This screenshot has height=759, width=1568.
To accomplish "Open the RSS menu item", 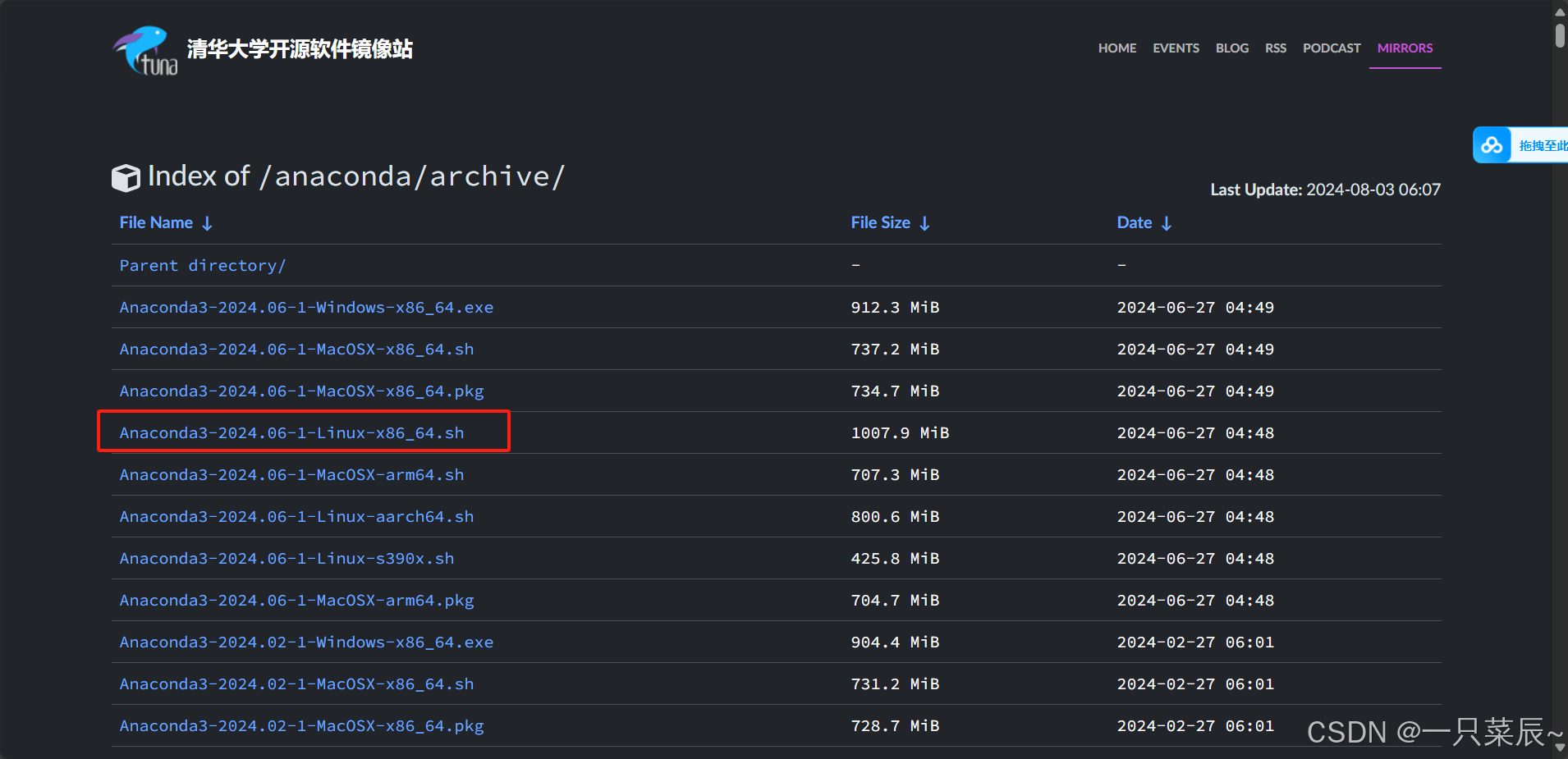I will point(1276,48).
